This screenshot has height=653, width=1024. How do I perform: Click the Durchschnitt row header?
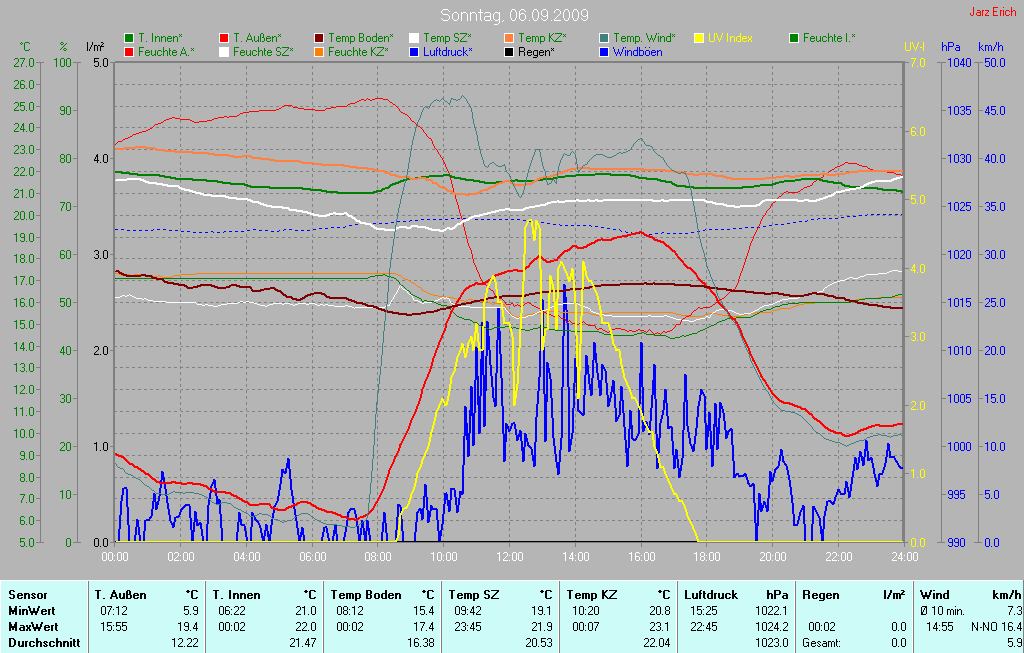click(x=44, y=643)
